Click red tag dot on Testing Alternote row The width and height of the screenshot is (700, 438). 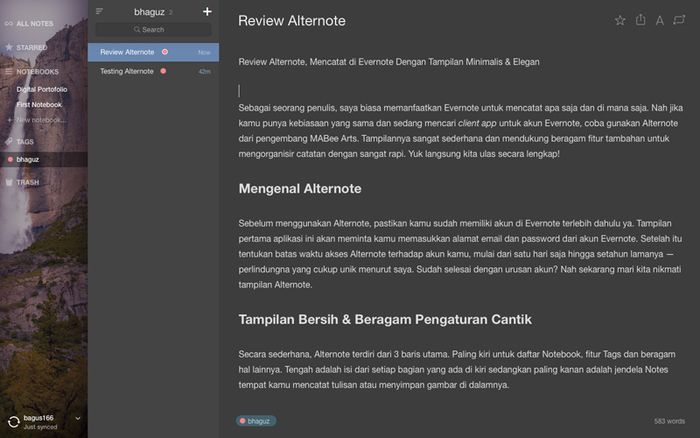pyautogui.click(x=163, y=71)
